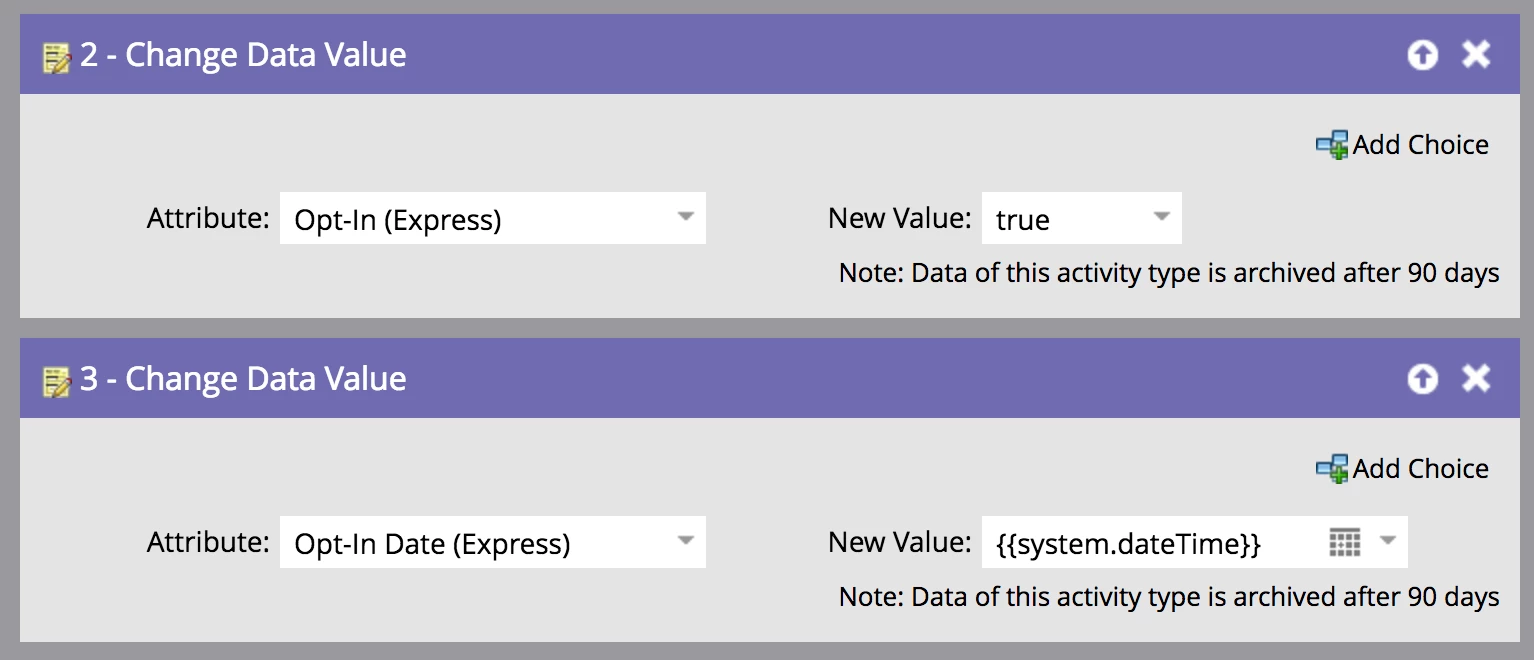Open the {{system.dateTime}} value dropdown arrow
The image size is (1534, 660).
(x=1387, y=541)
